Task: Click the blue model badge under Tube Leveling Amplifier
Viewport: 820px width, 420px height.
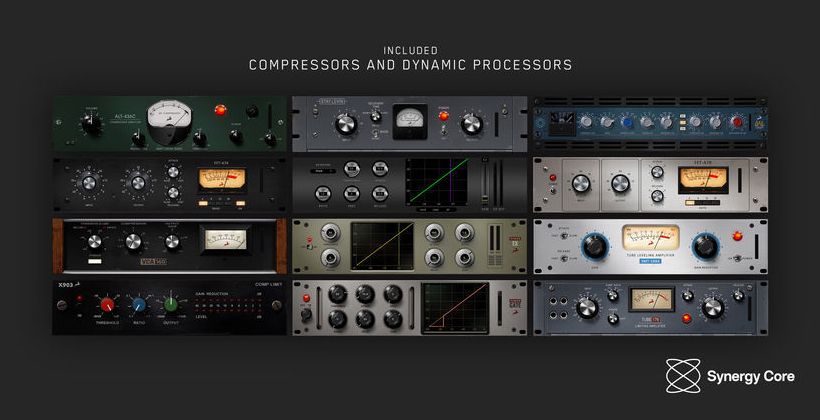Action: click(x=651, y=261)
